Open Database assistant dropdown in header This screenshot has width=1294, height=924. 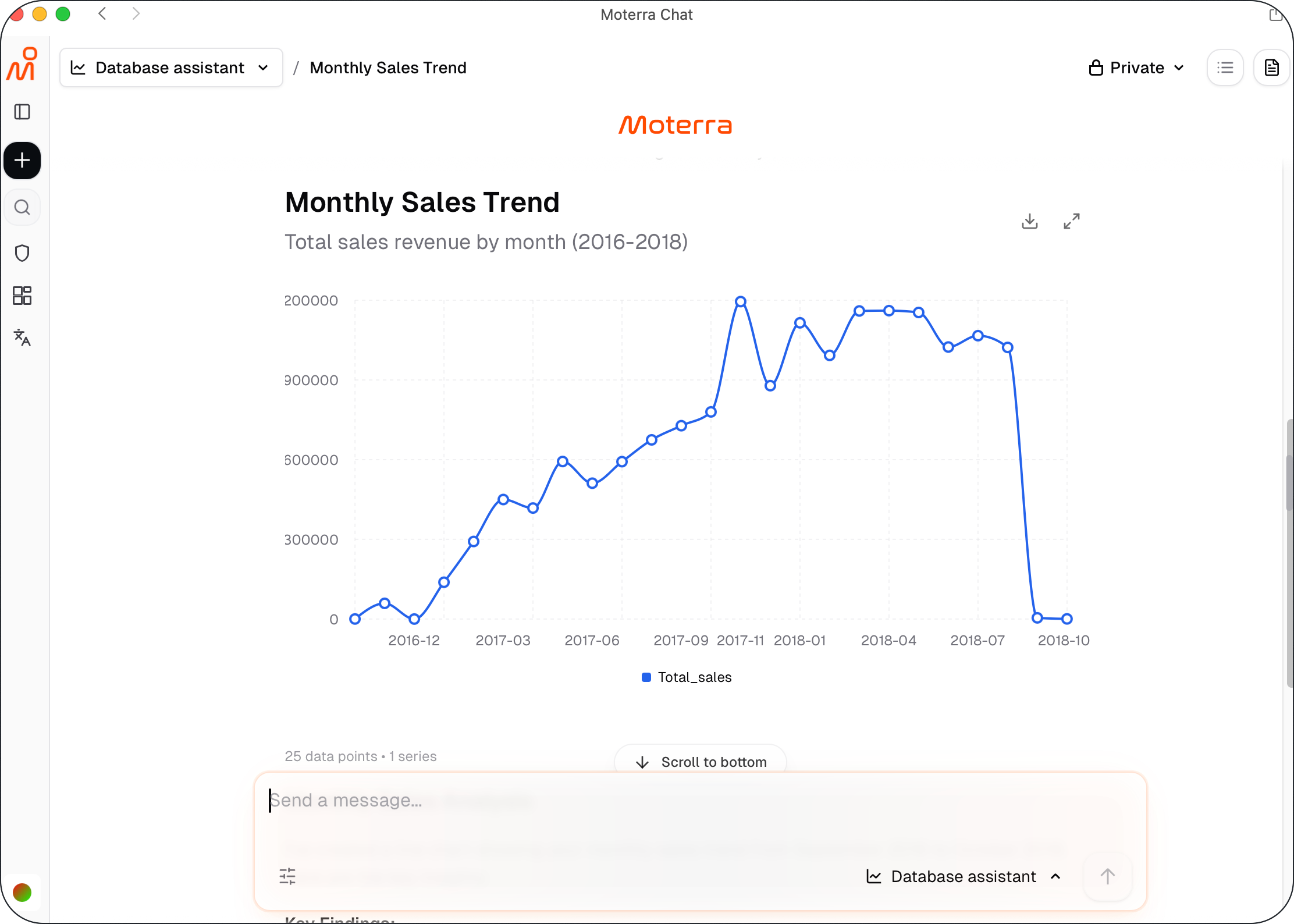(x=171, y=67)
